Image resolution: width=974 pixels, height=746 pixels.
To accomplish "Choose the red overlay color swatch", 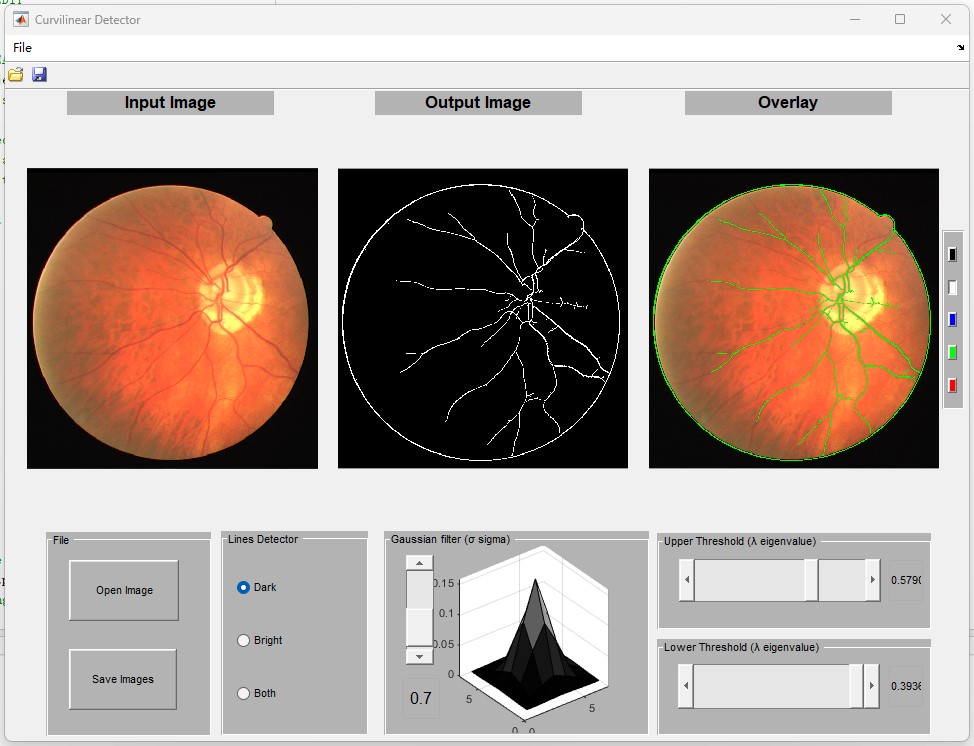I will (x=952, y=386).
